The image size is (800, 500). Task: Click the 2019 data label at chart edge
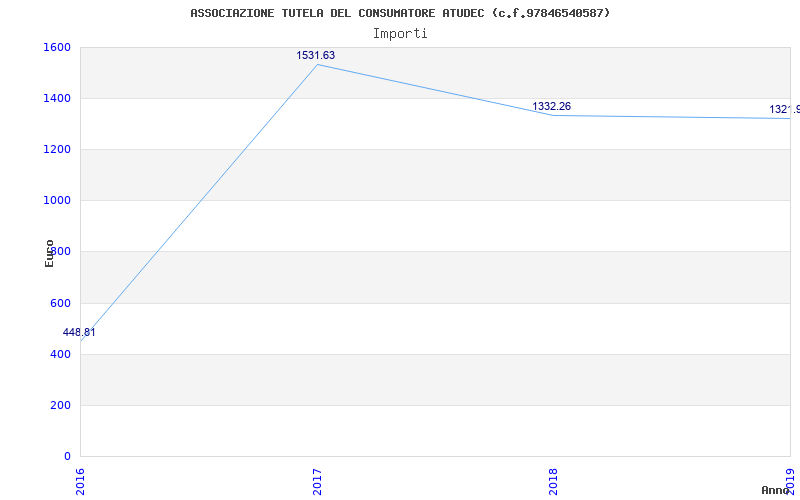click(x=785, y=109)
